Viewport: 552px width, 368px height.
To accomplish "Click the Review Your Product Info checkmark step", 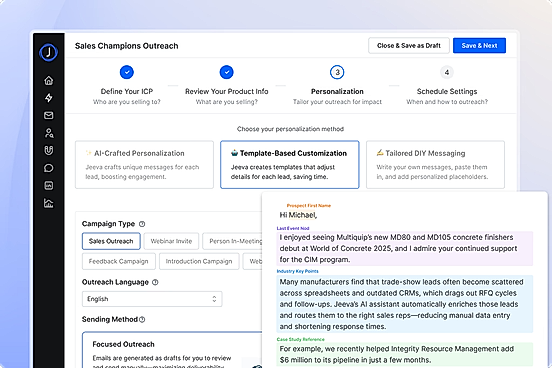I will pyautogui.click(x=227, y=72).
